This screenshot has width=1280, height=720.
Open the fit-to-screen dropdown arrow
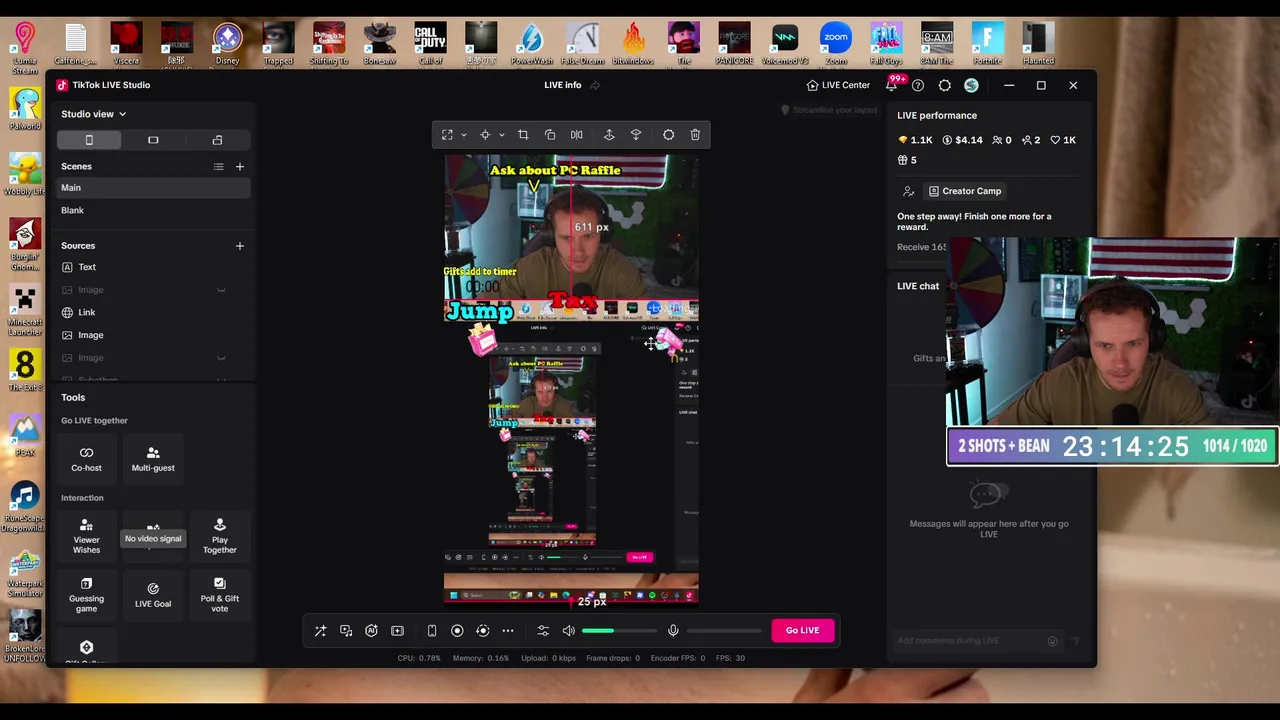(x=463, y=135)
